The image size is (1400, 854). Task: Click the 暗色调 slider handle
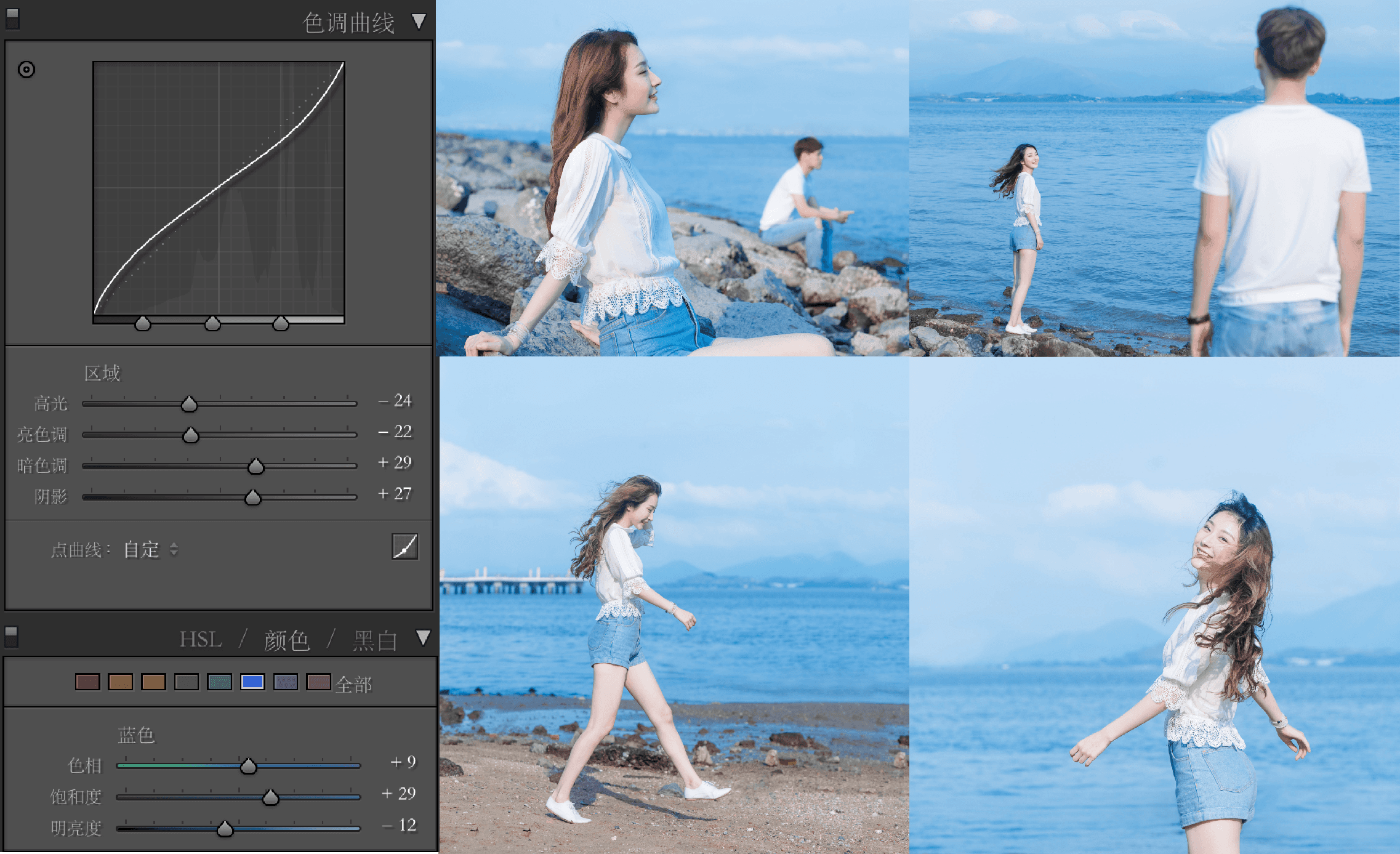[x=256, y=466]
